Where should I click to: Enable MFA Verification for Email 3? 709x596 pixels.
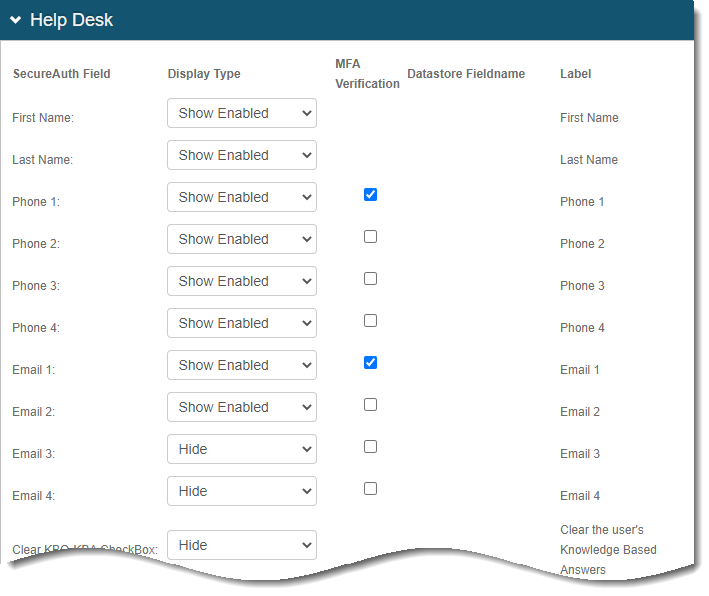[x=370, y=447]
